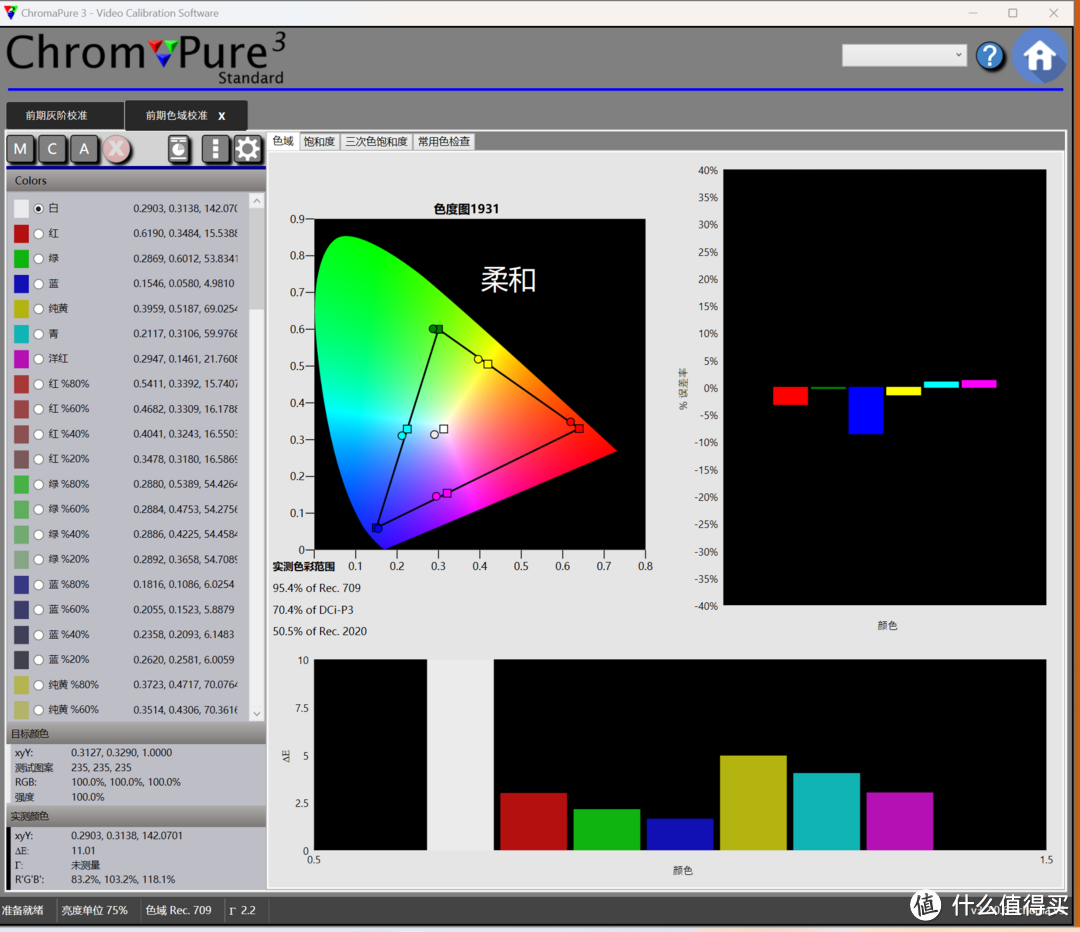1080x932 pixels.
Task: Click the ChromaPure app icon in title bar
Action: pos(10,12)
